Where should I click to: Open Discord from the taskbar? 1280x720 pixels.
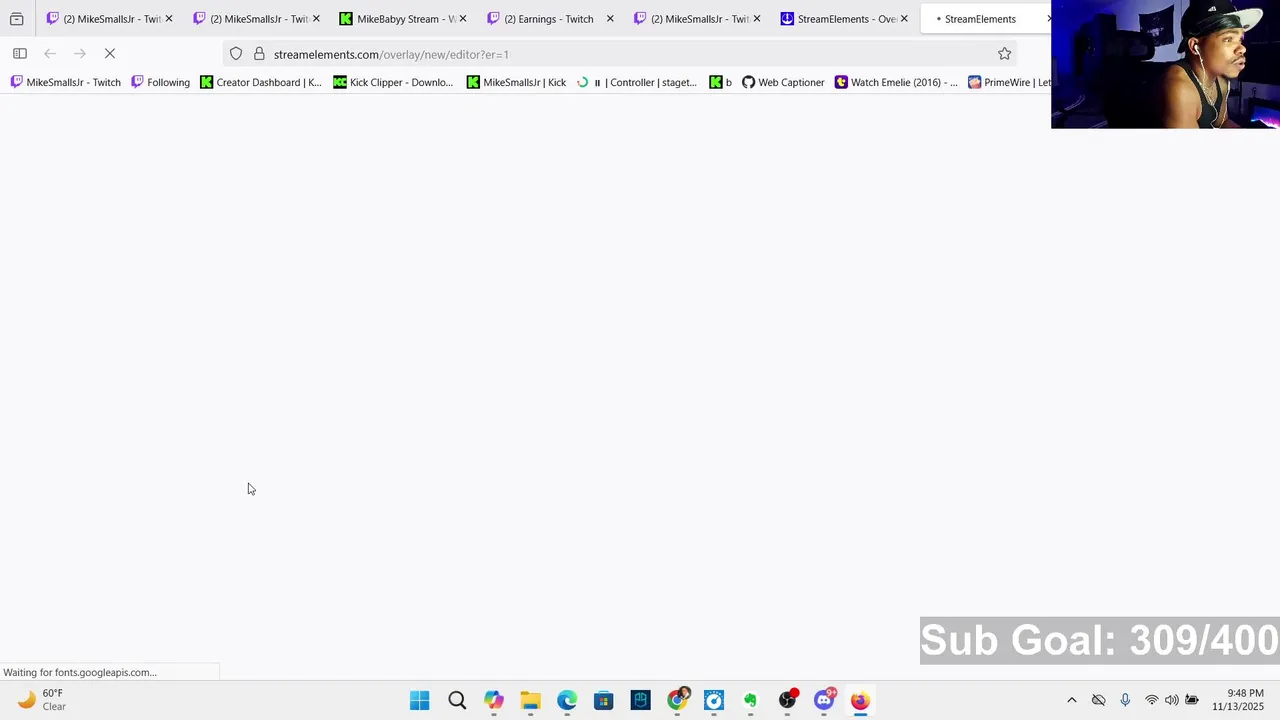coord(824,701)
